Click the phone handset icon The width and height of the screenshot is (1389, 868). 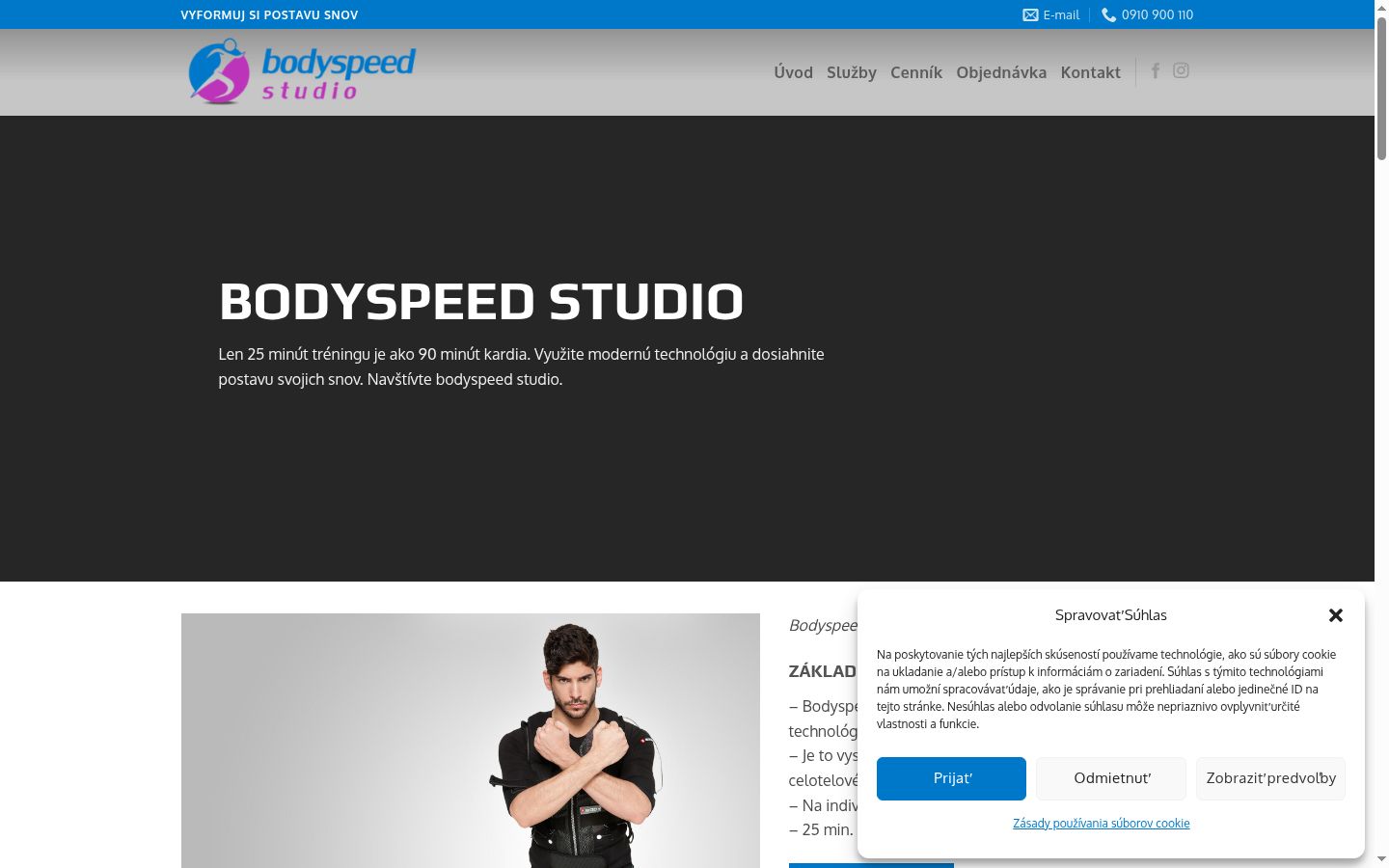coord(1109,14)
